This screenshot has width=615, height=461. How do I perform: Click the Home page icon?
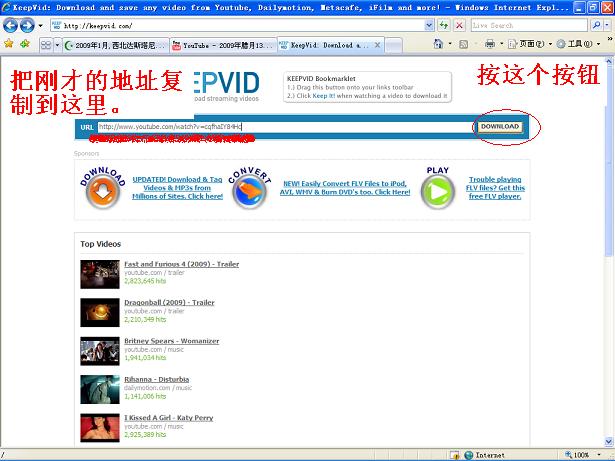tap(438, 44)
